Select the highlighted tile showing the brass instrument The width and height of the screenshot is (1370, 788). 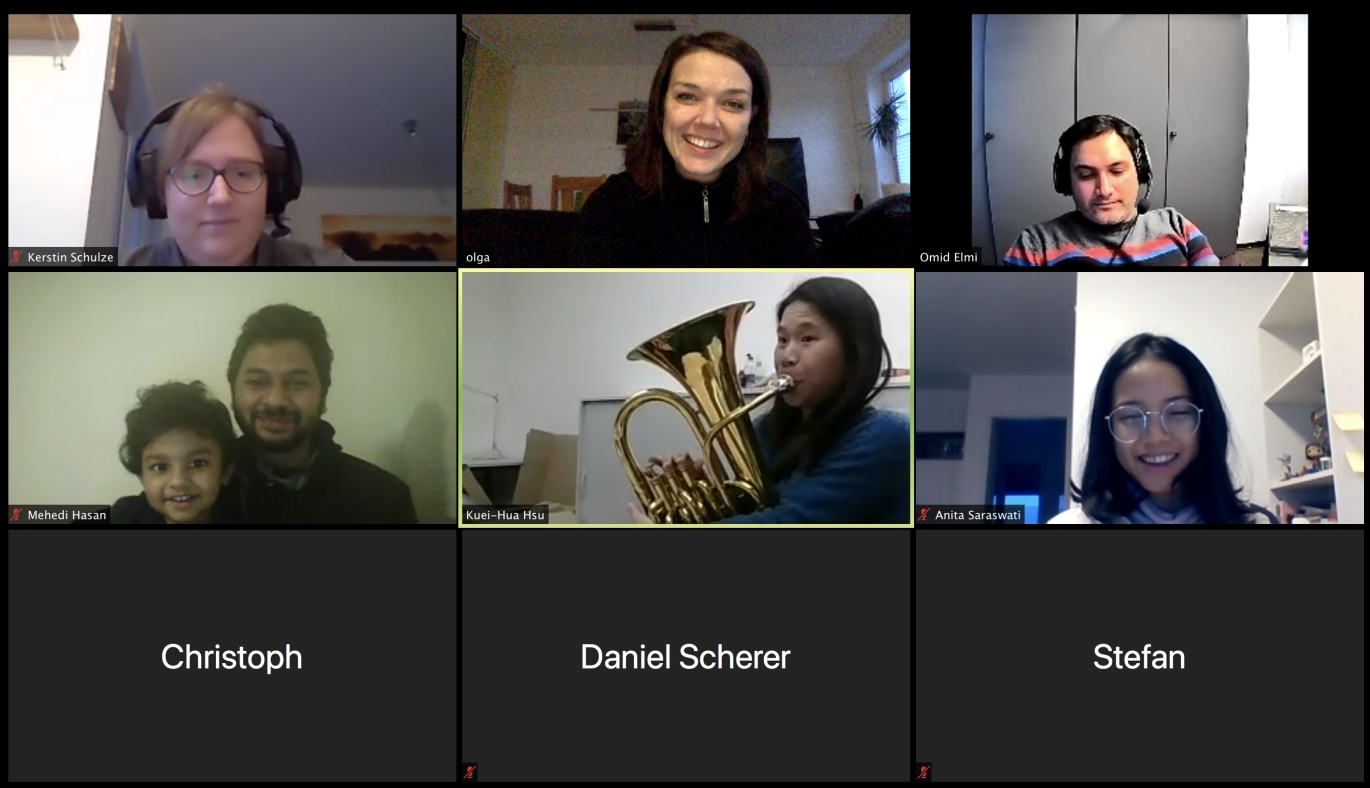point(686,397)
